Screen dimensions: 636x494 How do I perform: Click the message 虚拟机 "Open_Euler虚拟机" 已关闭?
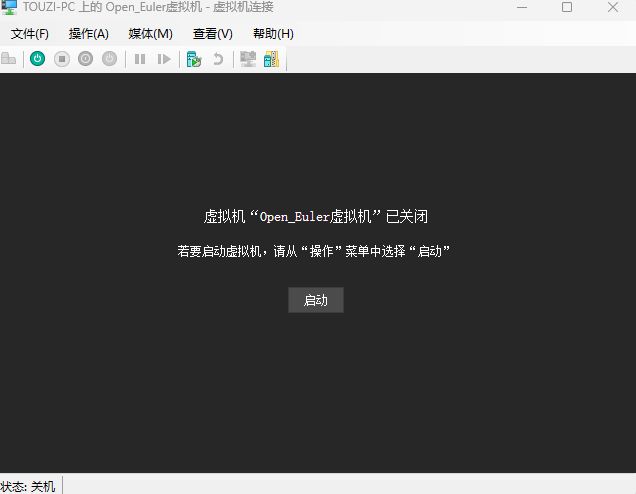click(x=316, y=217)
